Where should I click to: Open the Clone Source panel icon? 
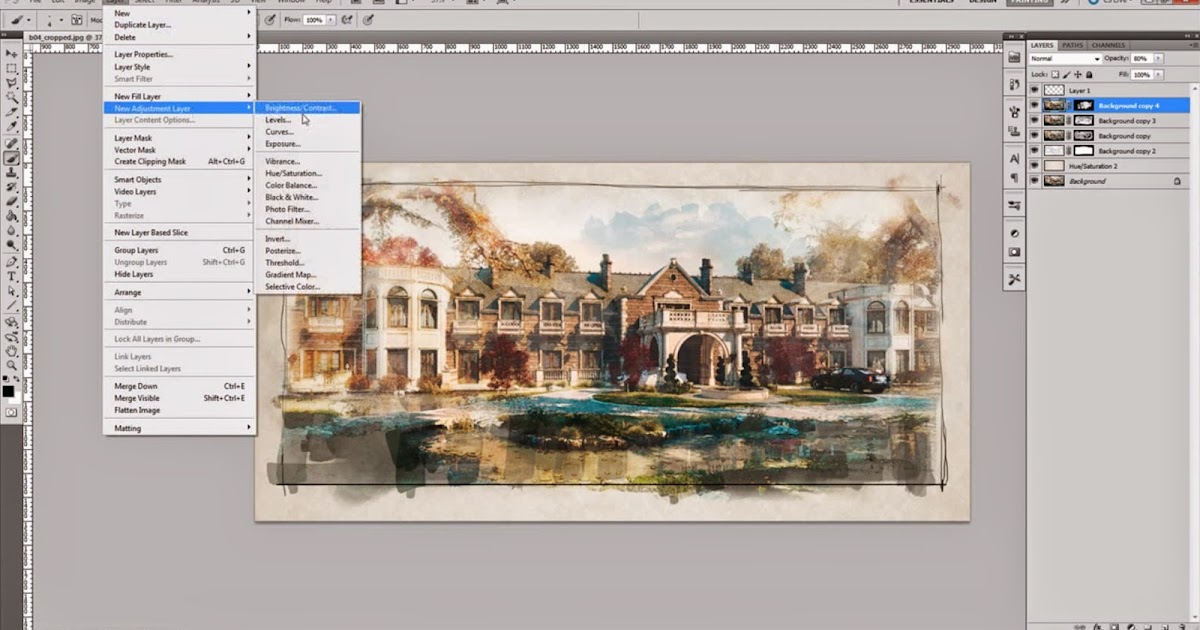tap(1014, 131)
